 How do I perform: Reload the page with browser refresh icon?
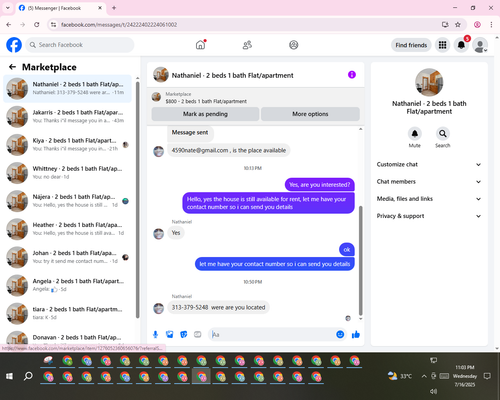tap(37, 25)
